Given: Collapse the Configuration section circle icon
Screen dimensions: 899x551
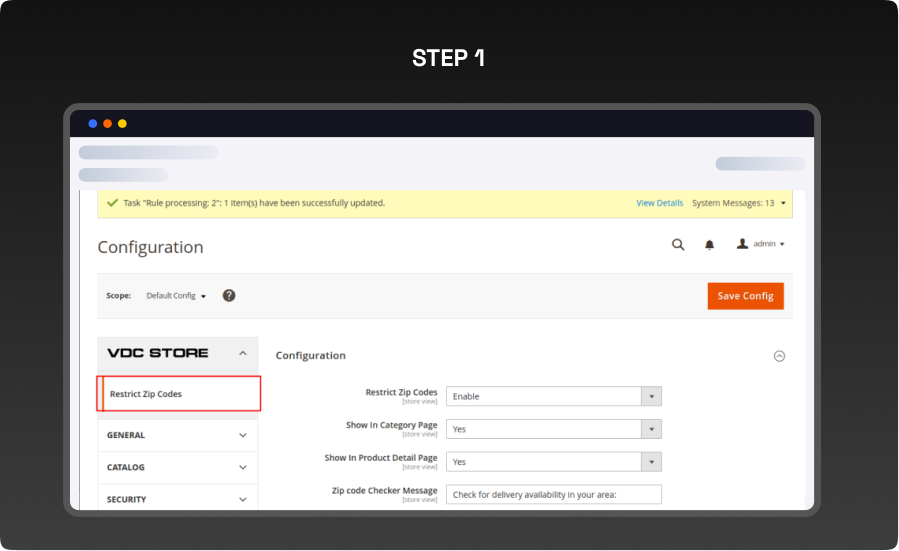Looking at the screenshot, I should (x=780, y=355).
